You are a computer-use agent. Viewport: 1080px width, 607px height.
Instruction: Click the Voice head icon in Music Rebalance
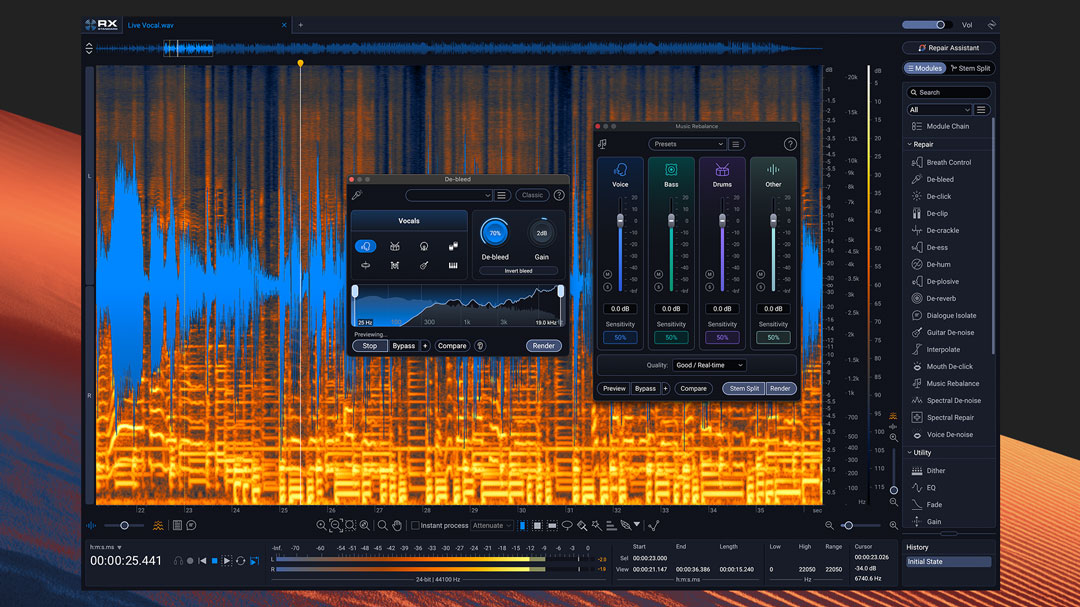click(x=622, y=170)
